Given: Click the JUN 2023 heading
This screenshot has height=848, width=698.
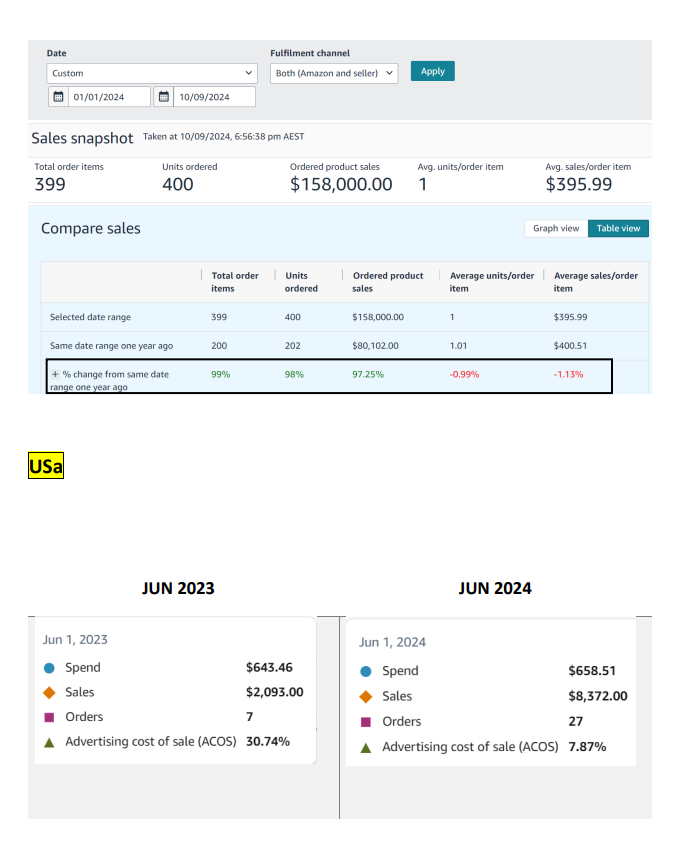Looking at the screenshot, I should (178, 588).
